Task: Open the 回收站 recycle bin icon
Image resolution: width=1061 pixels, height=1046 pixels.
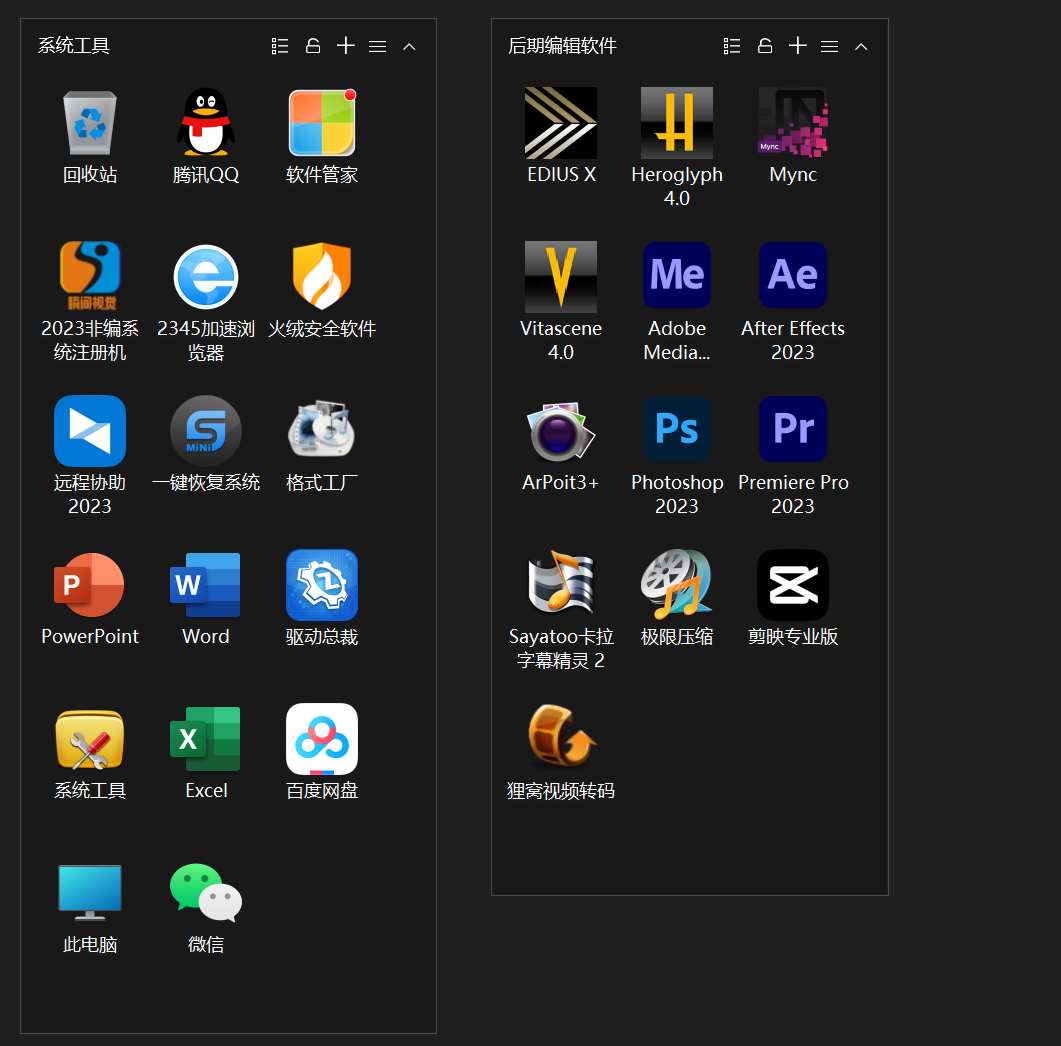Action: pos(90,123)
